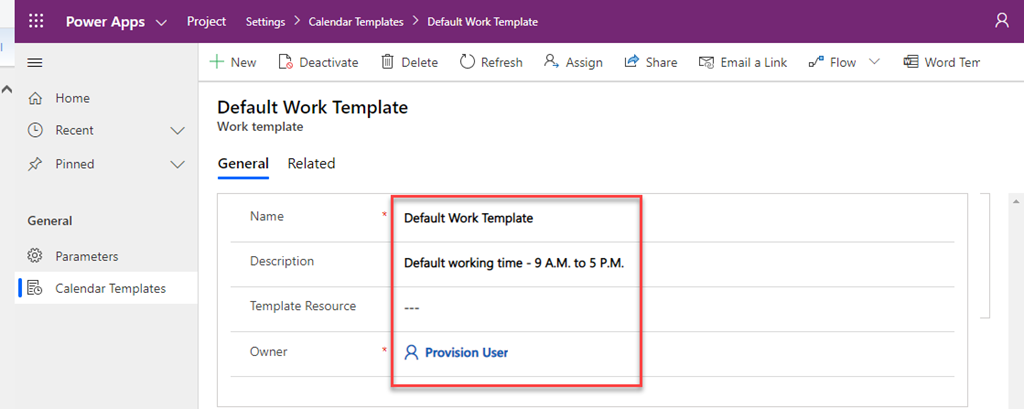
Task: Expand the Flow dropdown chevron
Action: click(x=874, y=62)
